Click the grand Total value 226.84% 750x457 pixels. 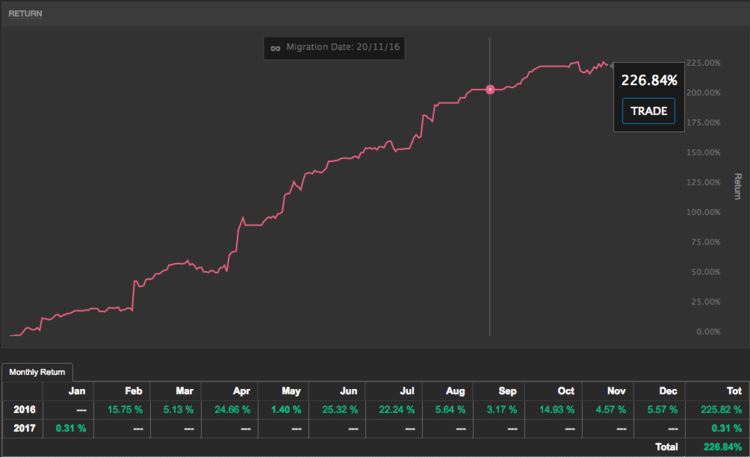pos(722,447)
